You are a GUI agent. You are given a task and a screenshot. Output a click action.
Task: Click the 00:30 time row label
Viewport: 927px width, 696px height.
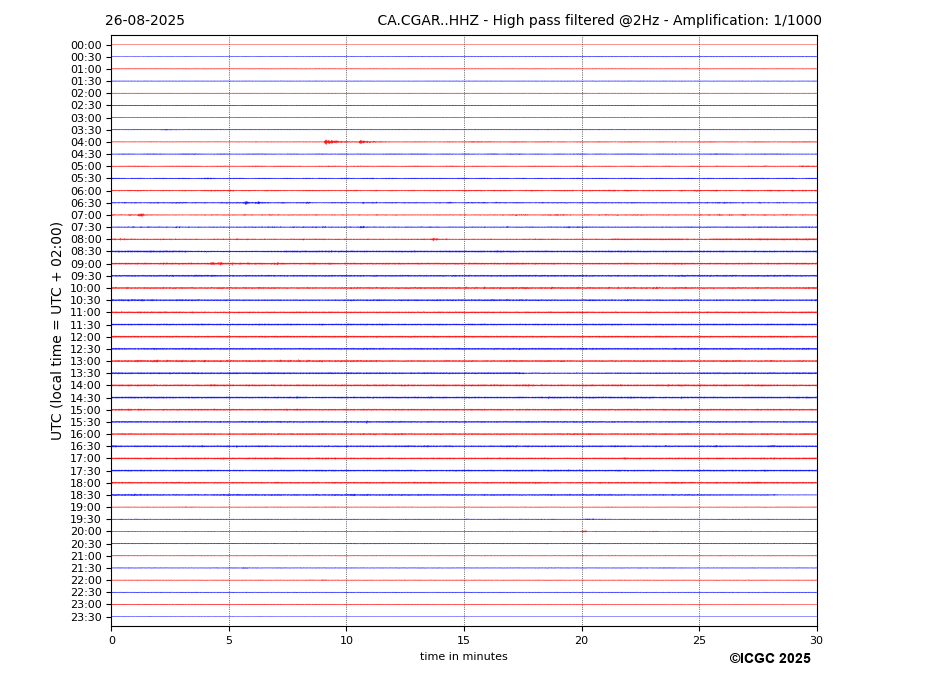[86, 57]
